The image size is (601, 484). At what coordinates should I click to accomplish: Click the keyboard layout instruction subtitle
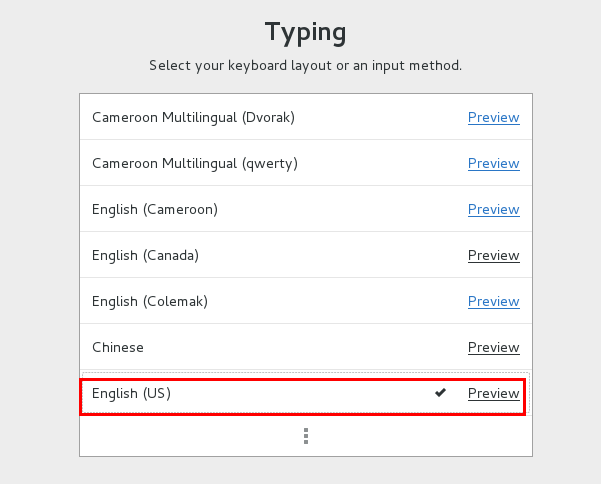click(x=305, y=66)
